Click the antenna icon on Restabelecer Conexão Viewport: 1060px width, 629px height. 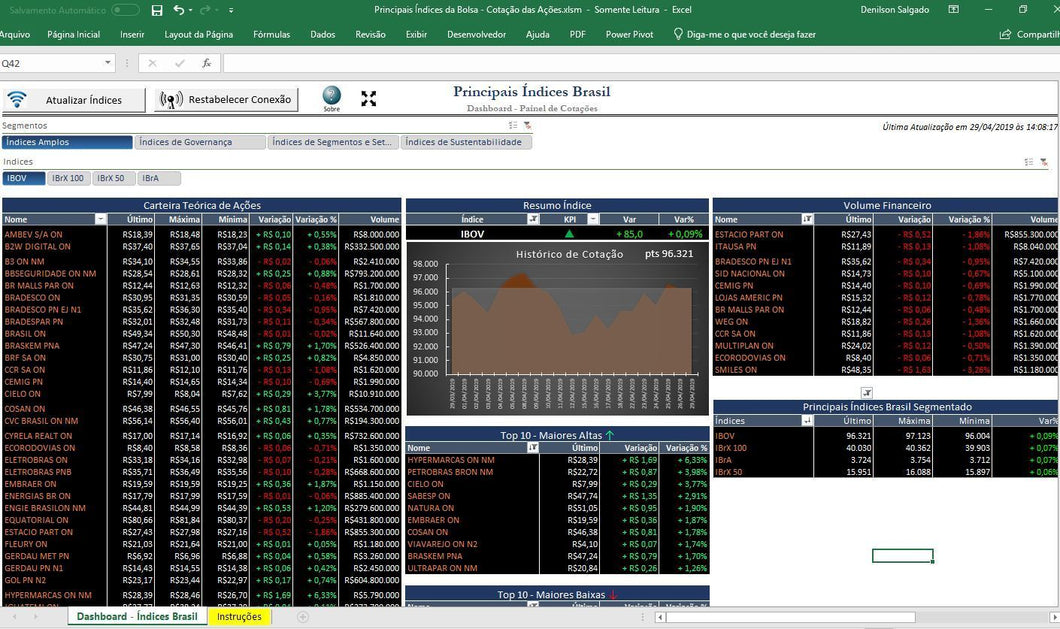tap(171, 100)
